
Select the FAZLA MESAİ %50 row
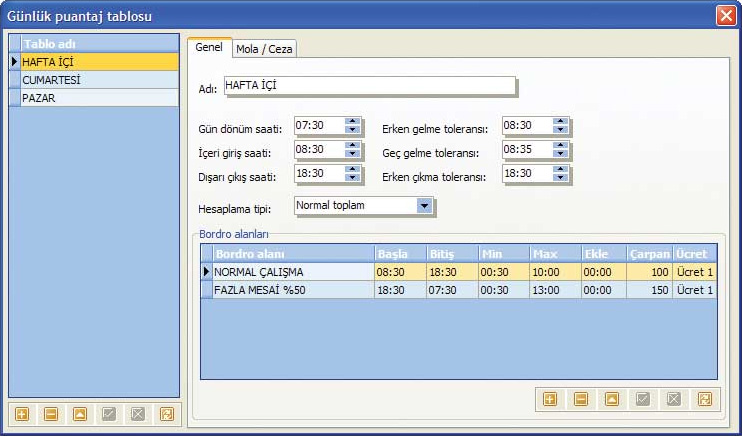290,290
